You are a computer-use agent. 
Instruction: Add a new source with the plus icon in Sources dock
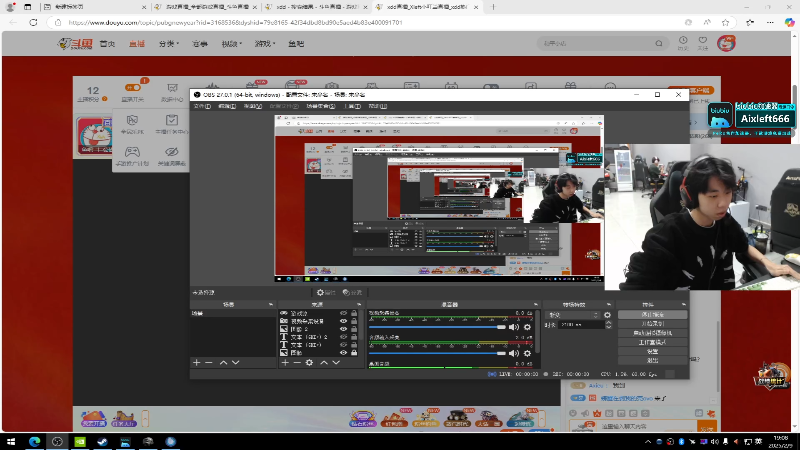coord(285,362)
